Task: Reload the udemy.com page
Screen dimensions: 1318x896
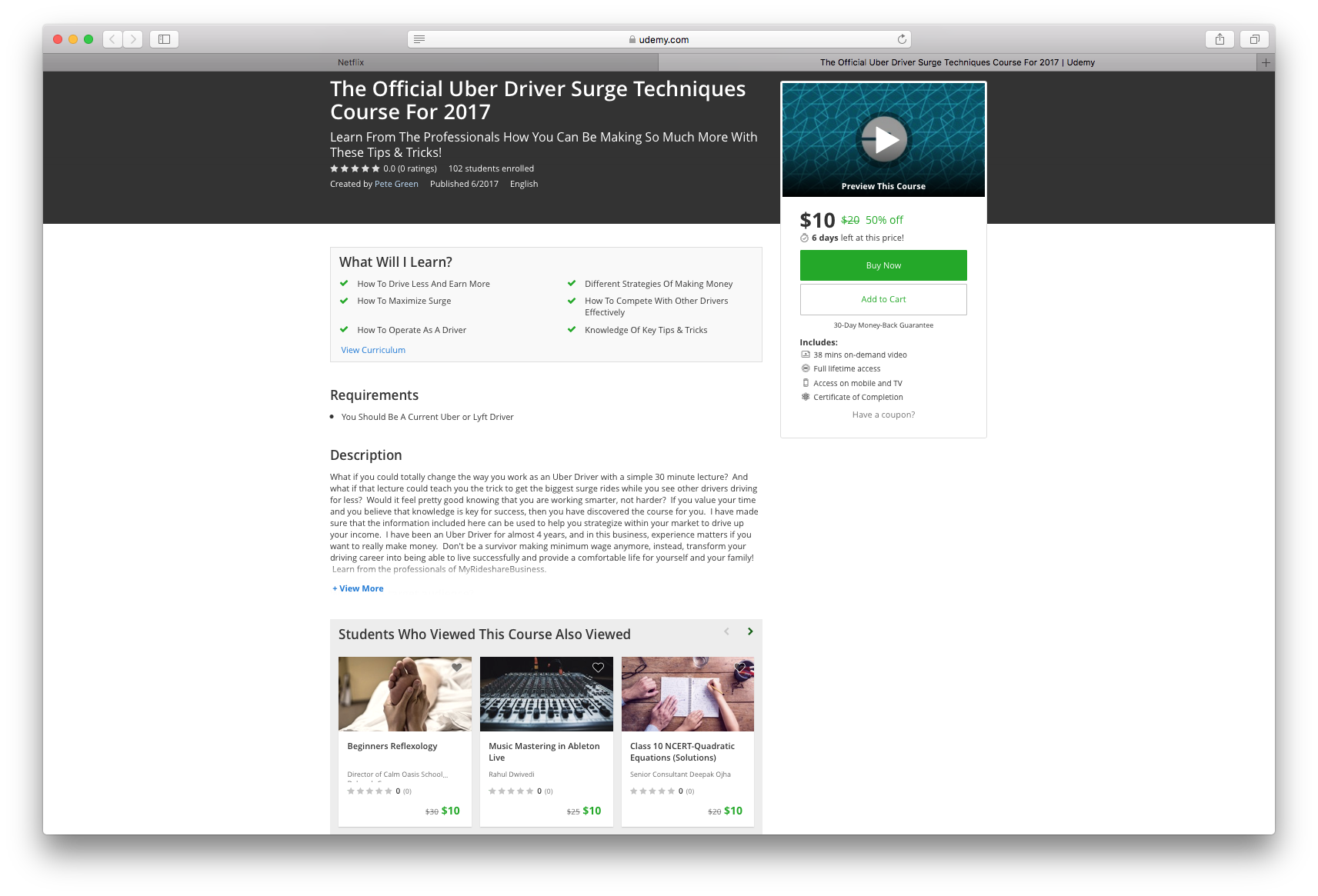Action: point(902,39)
